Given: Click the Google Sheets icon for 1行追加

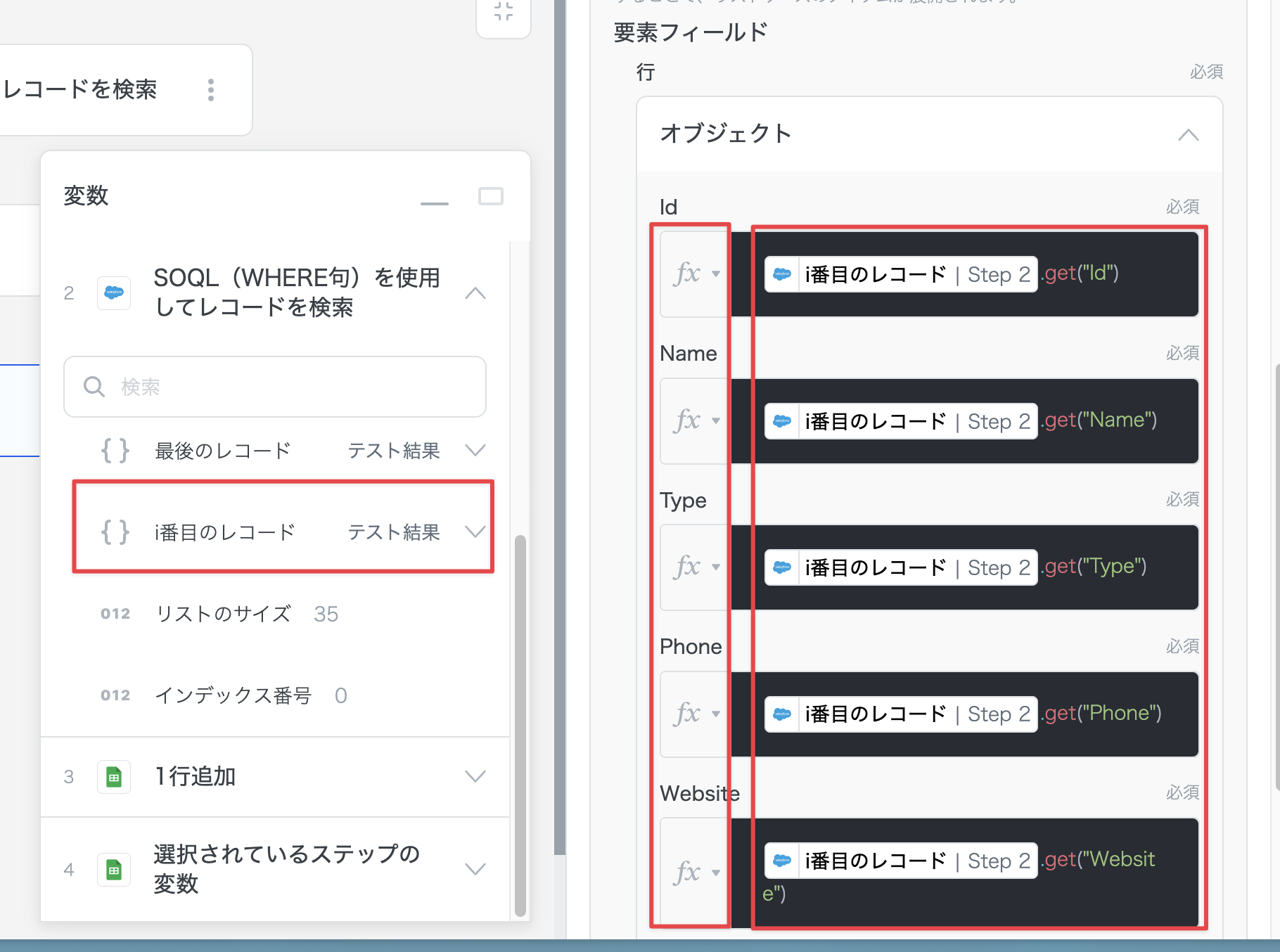Looking at the screenshot, I should (114, 777).
